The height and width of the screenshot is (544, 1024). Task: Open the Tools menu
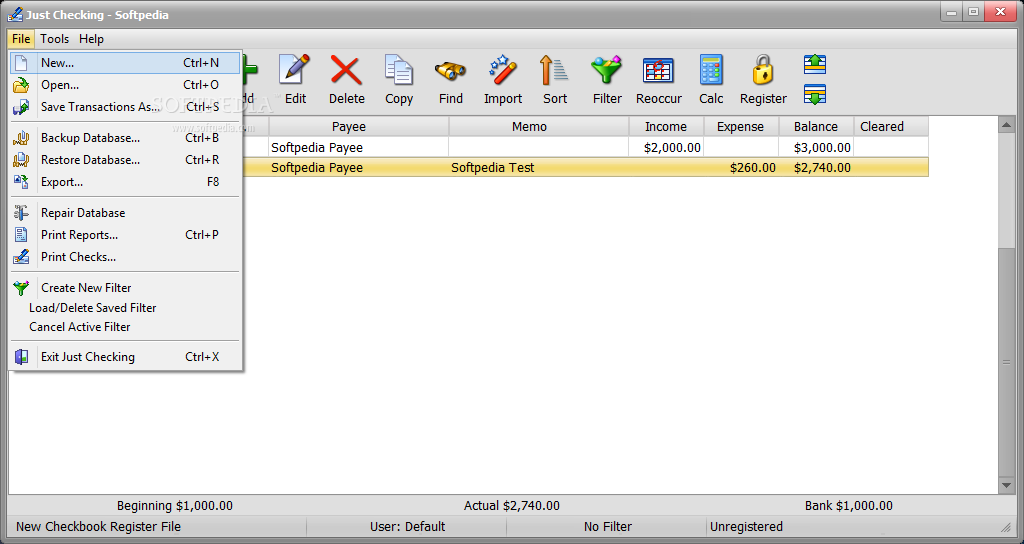(x=55, y=39)
